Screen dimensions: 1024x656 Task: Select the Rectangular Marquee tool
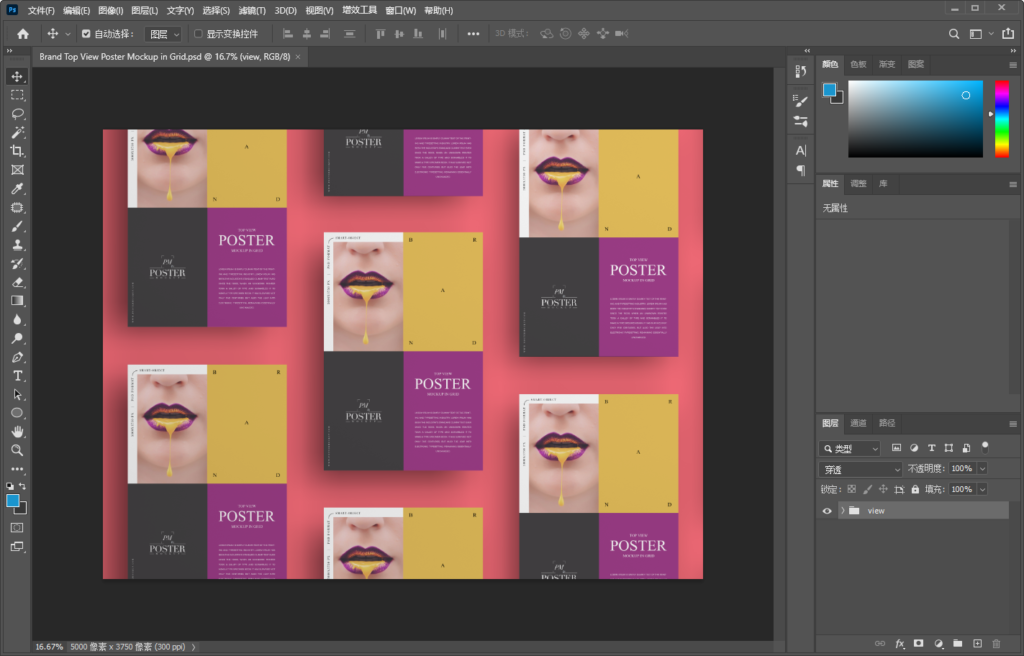coord(17,95)
